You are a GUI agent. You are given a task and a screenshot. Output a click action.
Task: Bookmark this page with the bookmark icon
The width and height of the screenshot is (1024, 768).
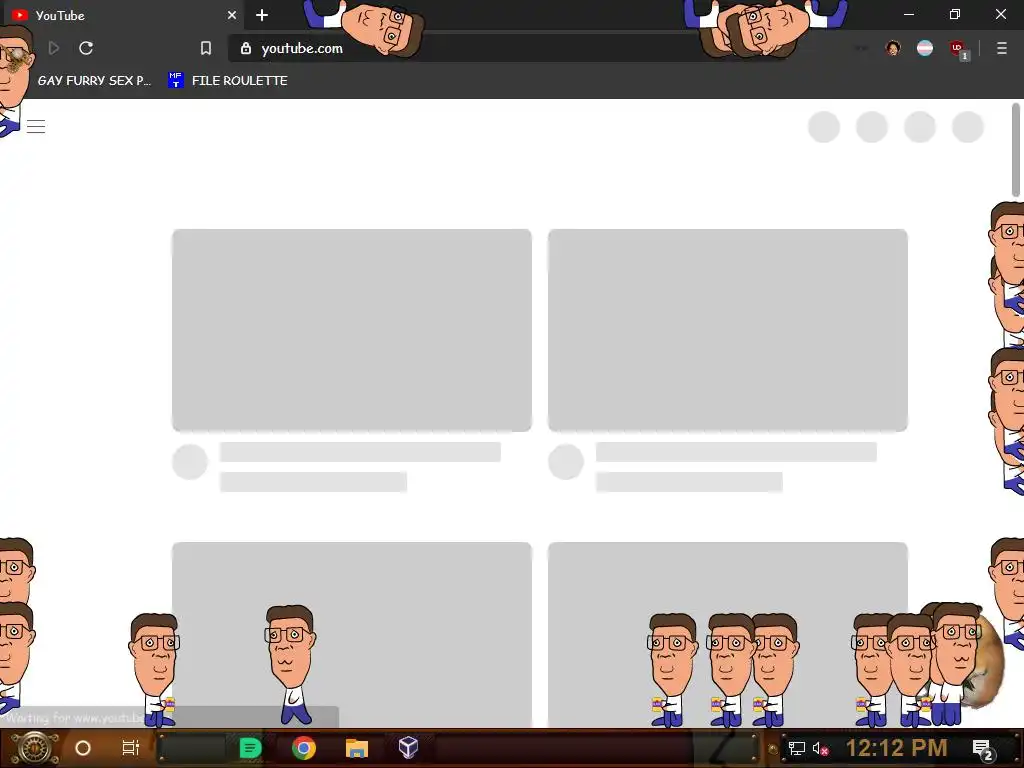pyautogui.click(x=206, y=48)
